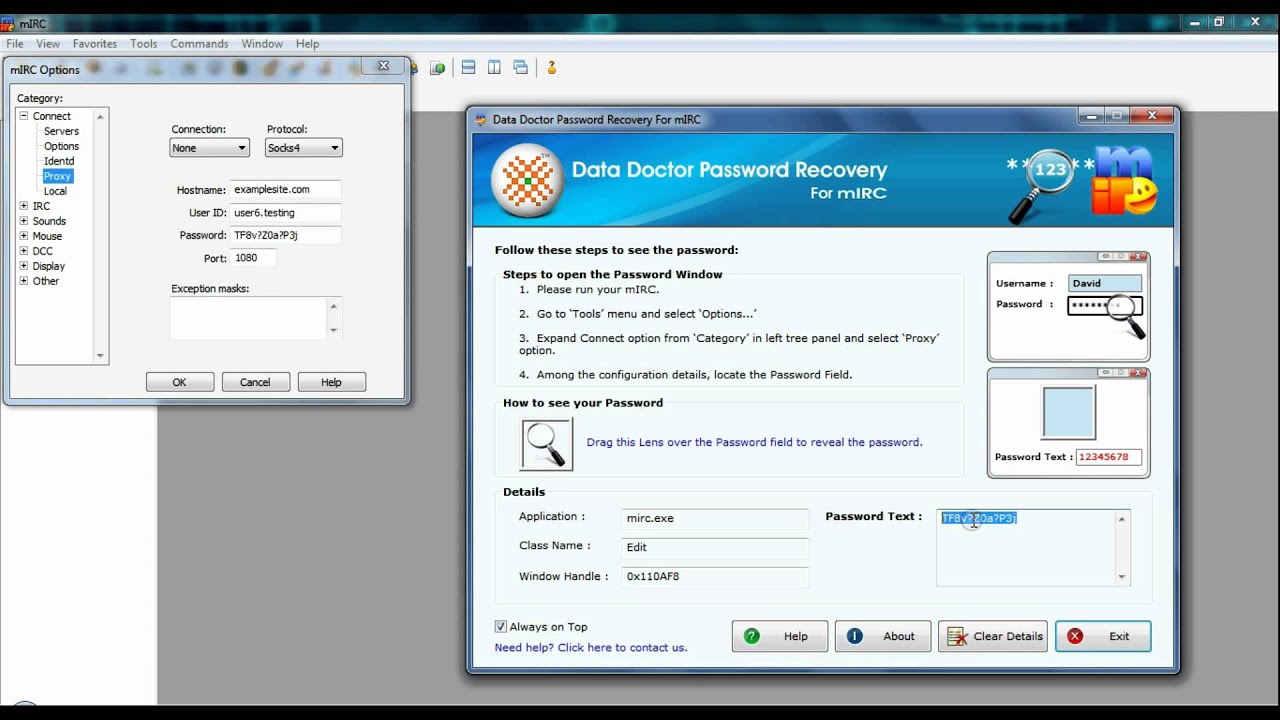This screenshot has height=720, width=1280.
Task: Click the About button in Data Doctor
Action: pos(883,636)
